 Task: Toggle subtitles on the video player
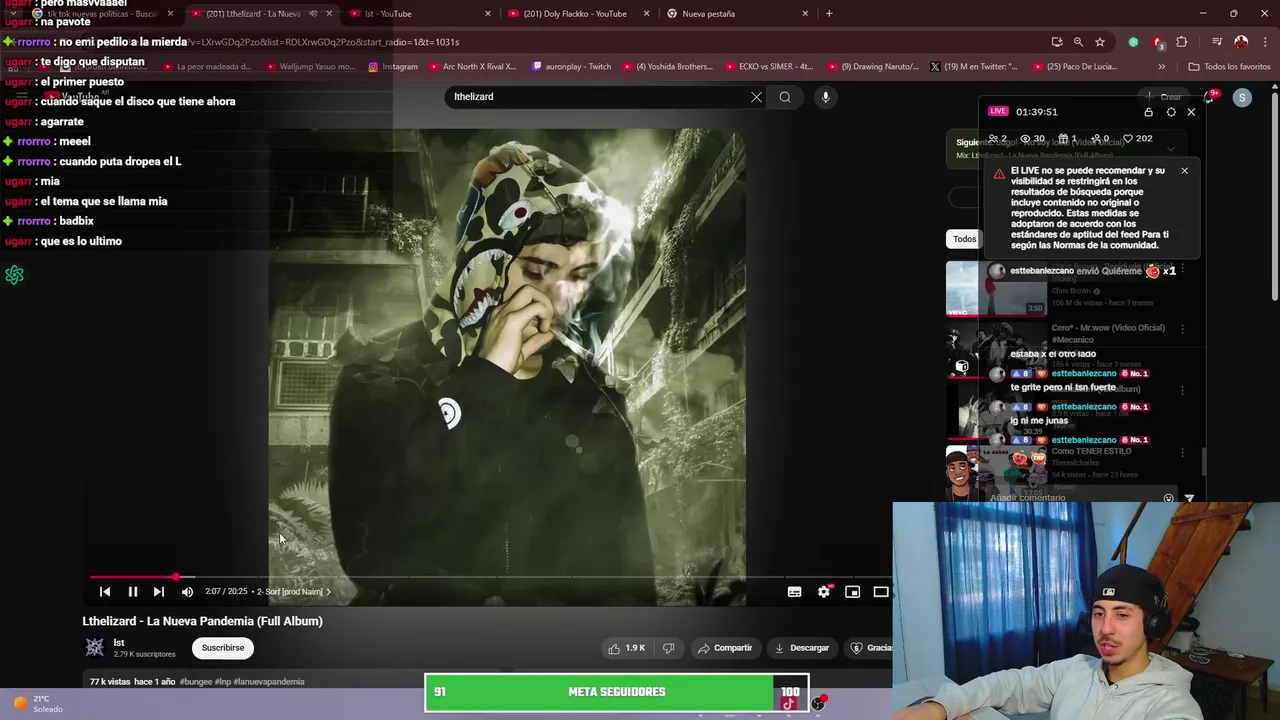794,592
